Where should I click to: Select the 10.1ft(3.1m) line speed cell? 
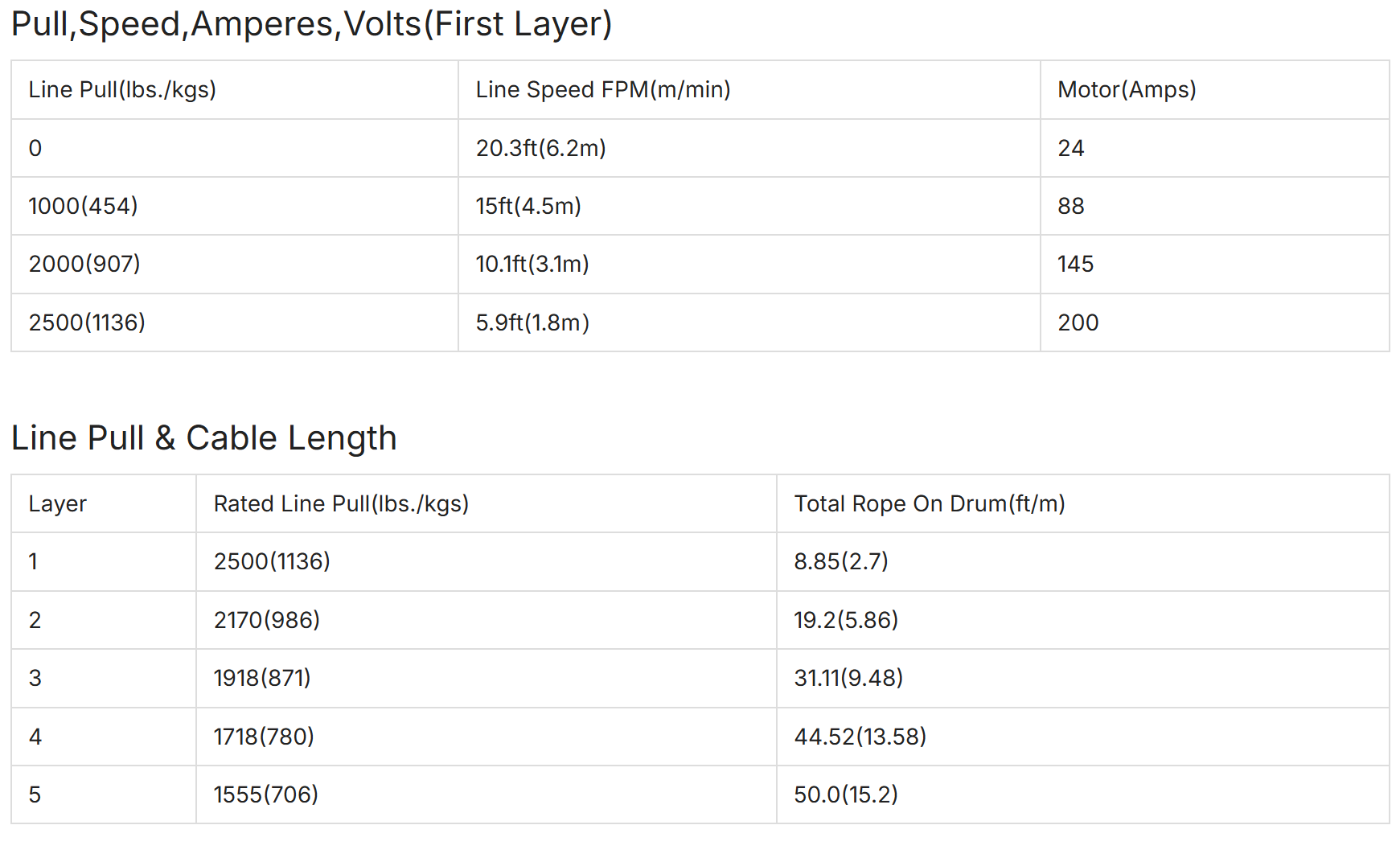(x=749, y=264)
